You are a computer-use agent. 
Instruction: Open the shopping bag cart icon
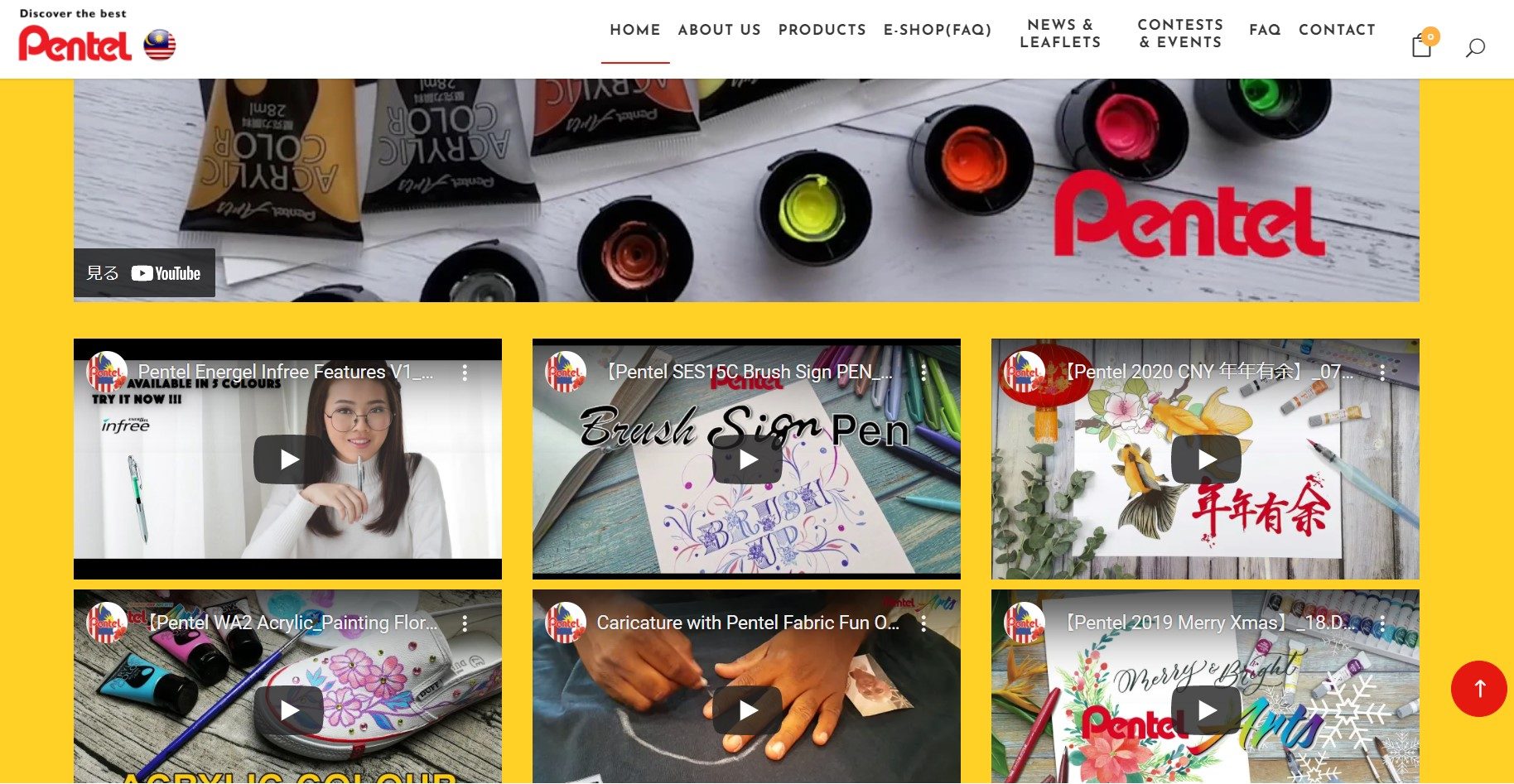[x=1422, y=46]
